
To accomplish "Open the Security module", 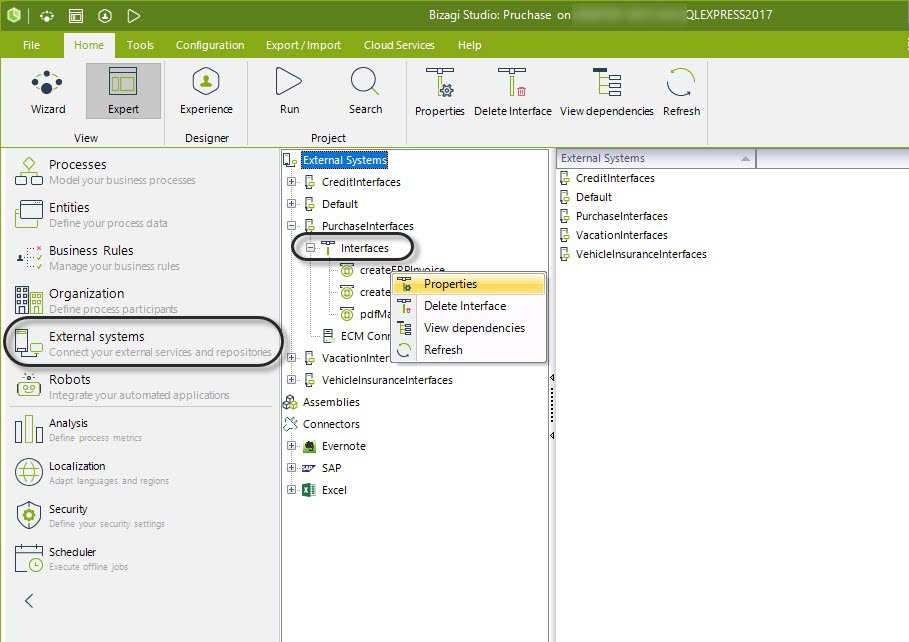I will 141,516.
